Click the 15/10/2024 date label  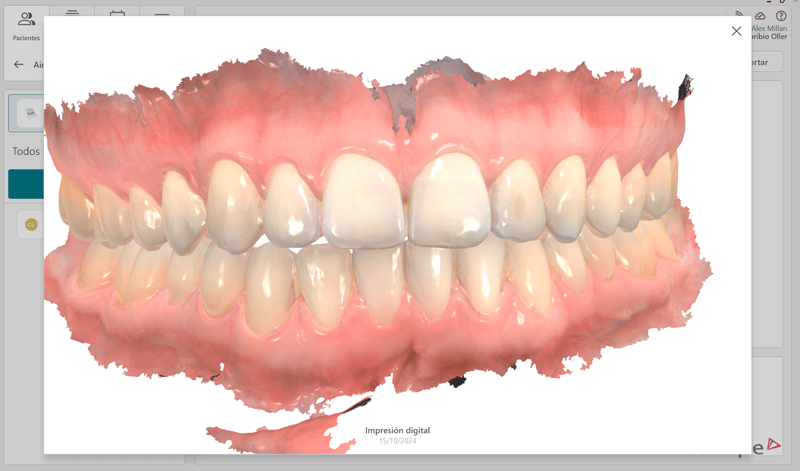(397, 441)
